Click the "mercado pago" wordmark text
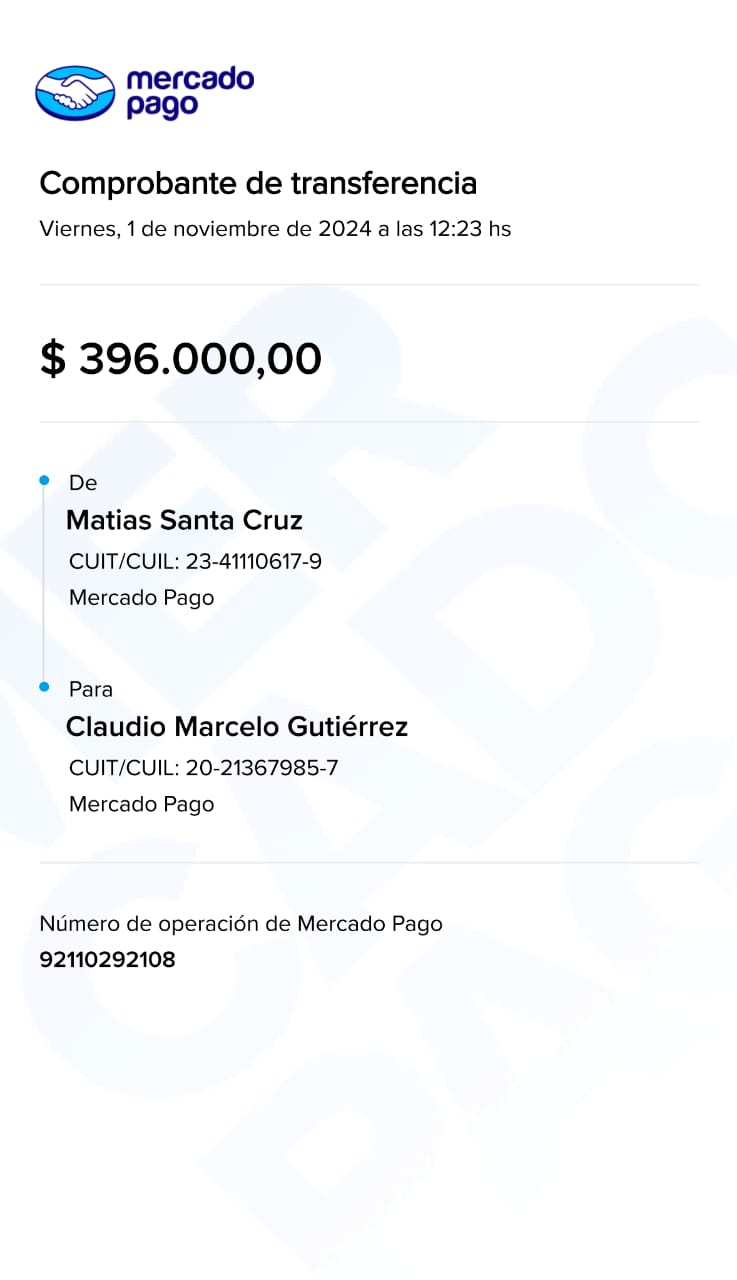The width and height of the screenshot is (737, 1280). pyautogui.click(x=190, y=93)
